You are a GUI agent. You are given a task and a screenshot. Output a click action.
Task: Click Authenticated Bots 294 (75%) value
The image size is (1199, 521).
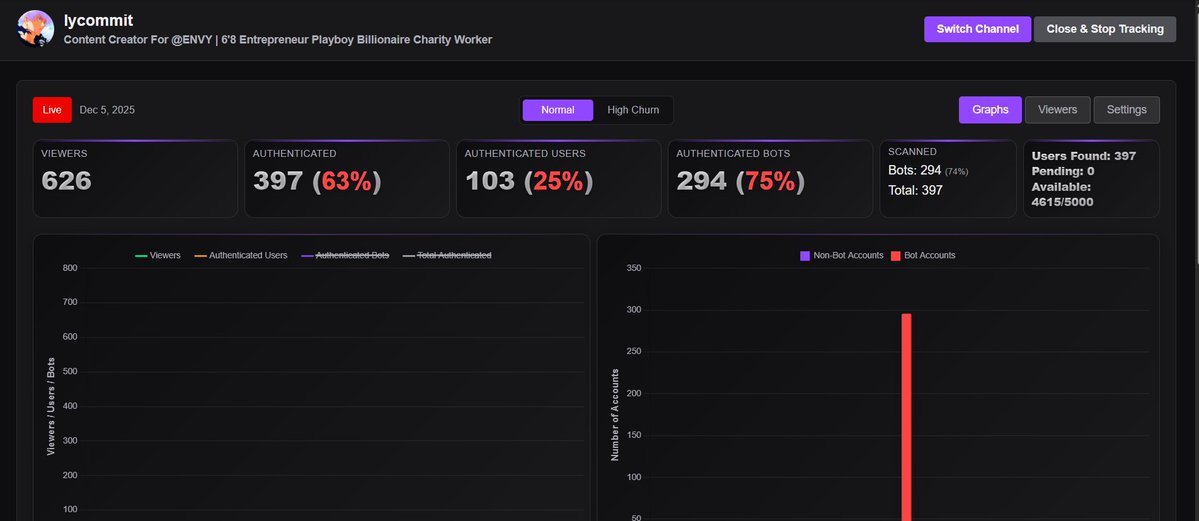740,181
